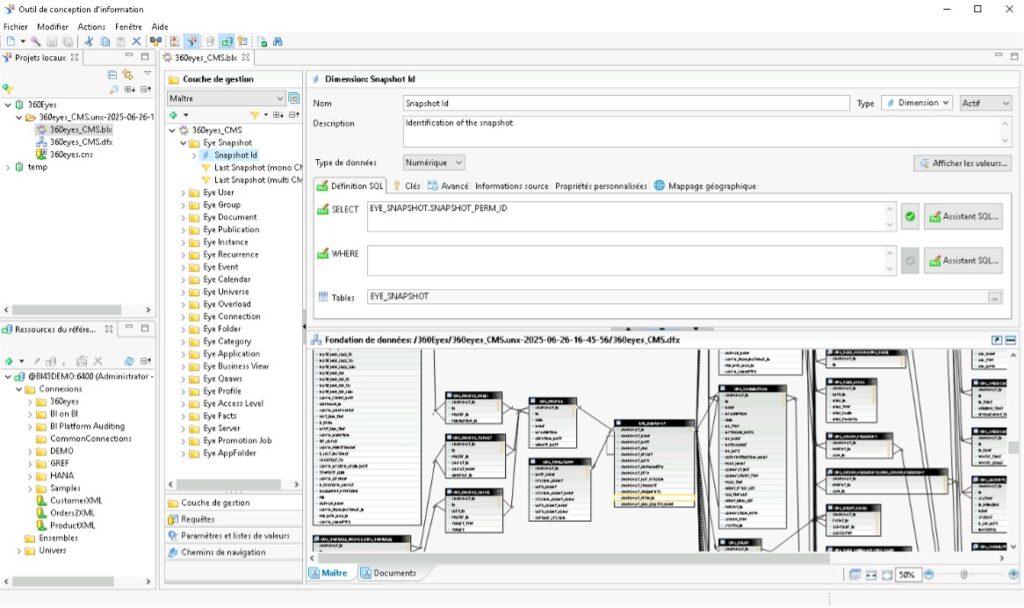Click the Tables browse ellipsis button
The height and width of the screenshot is (608, 1024).
pyautogui.click(x=994, y=297)
